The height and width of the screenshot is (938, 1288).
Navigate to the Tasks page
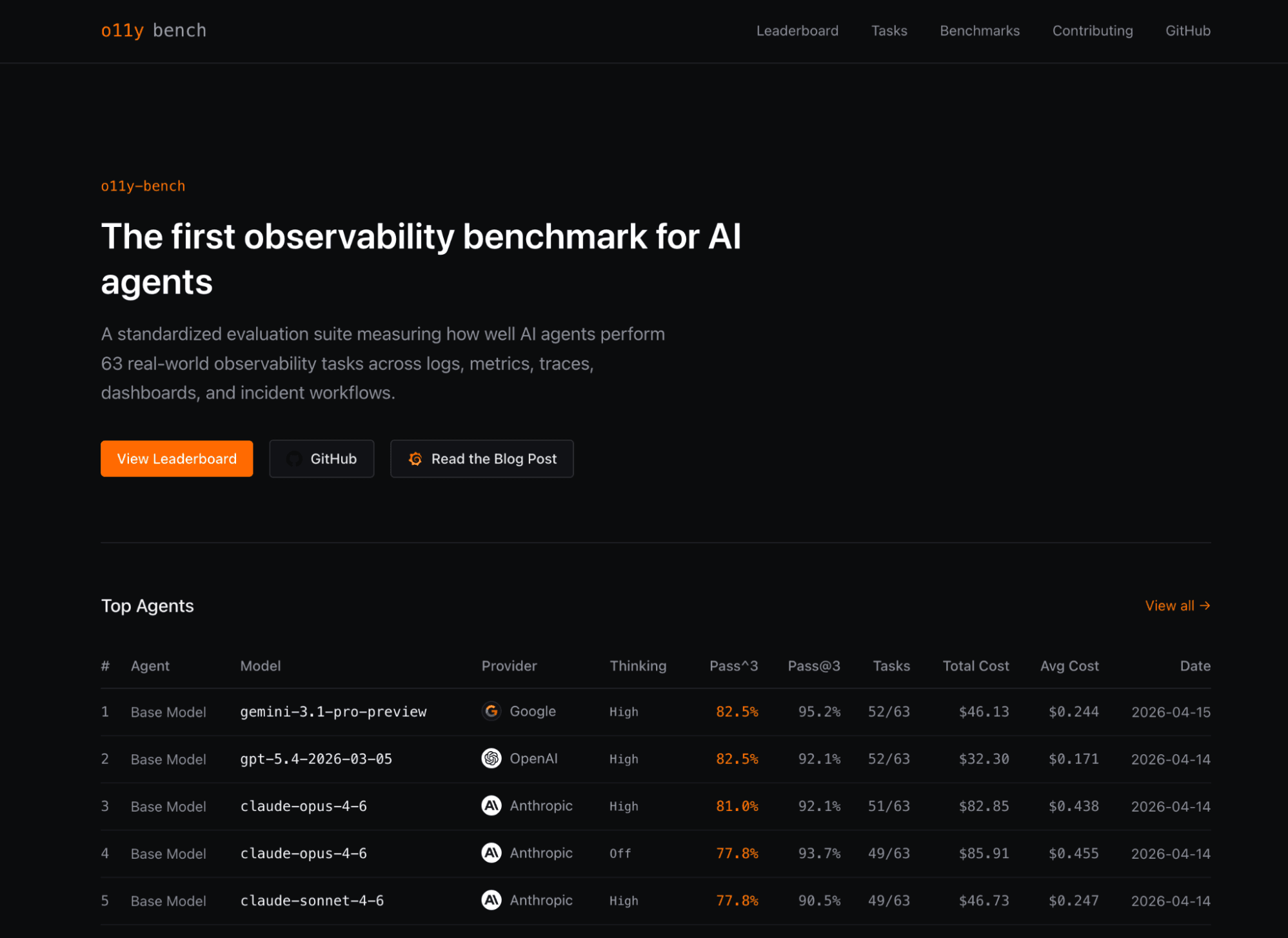point(889,30)
